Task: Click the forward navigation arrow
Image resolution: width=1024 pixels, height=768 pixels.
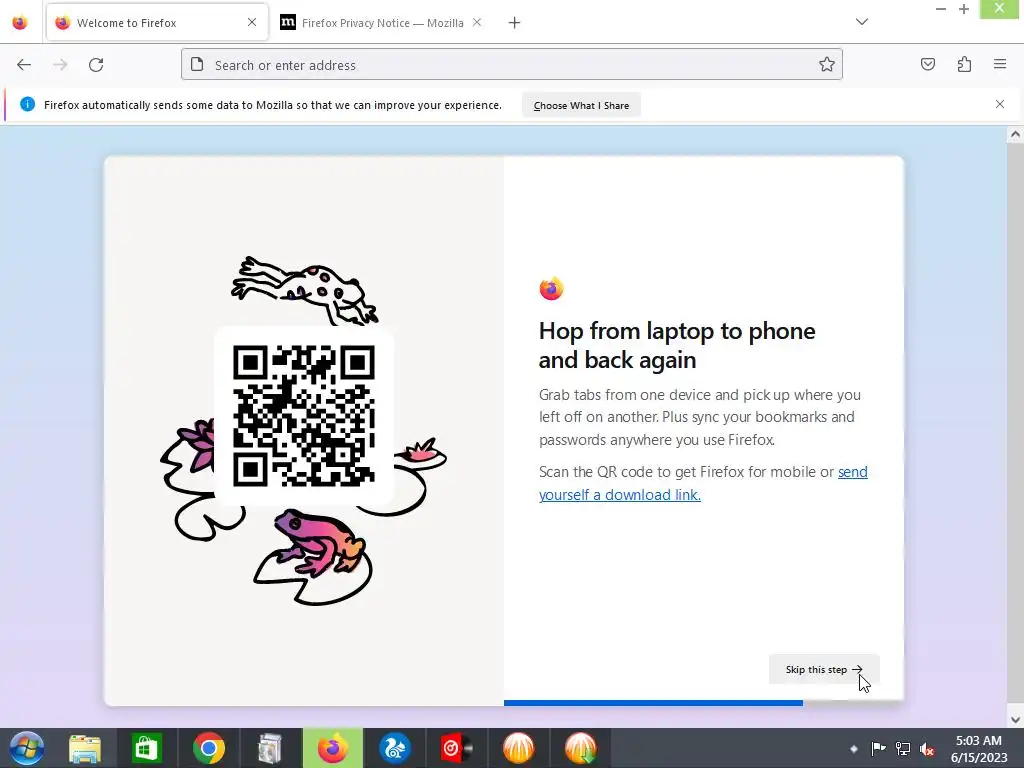Action: coord(60,65)
